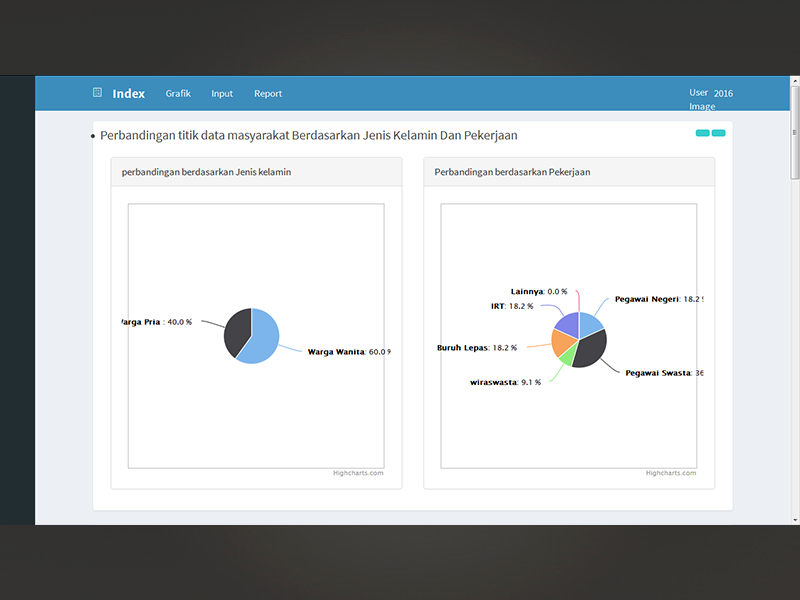Open Highcharts.com link under Pekerjaan chart
Viewport: 800px width, 600px height.
tap(671, 473)
